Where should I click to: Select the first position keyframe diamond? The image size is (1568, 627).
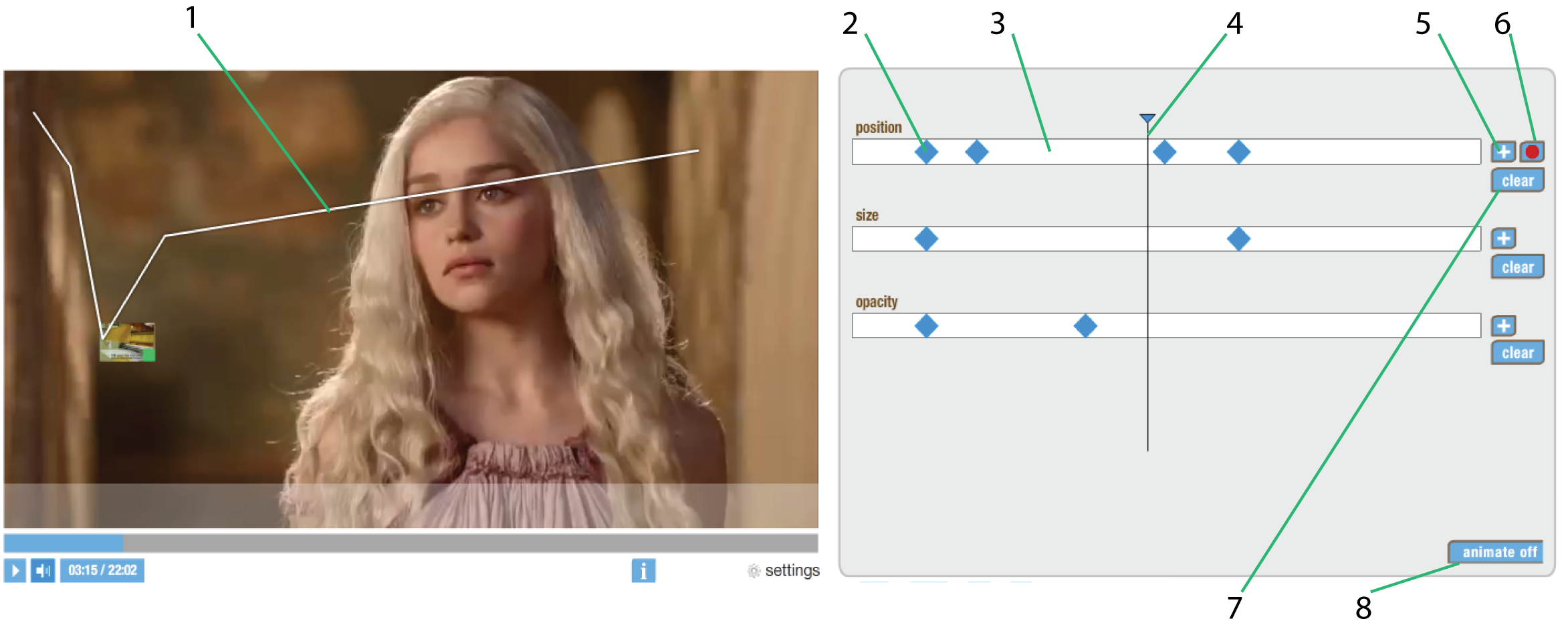point(926,152)
